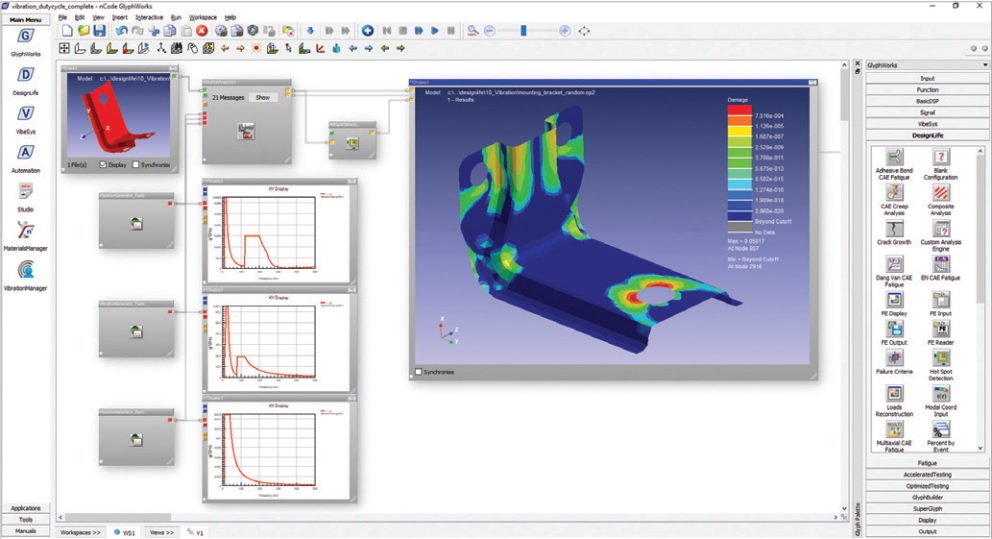Select the FE Reader glyph
The width and height of the screenshot is (992, 539).
tap(941, 333)
